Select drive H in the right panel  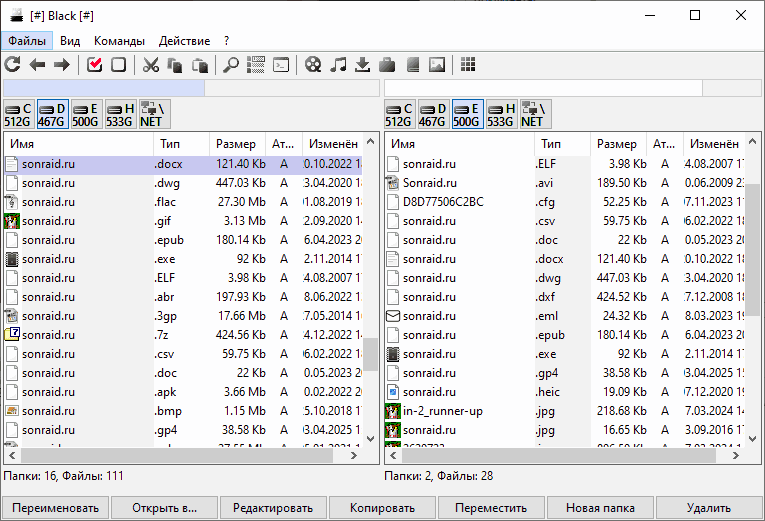501,115
